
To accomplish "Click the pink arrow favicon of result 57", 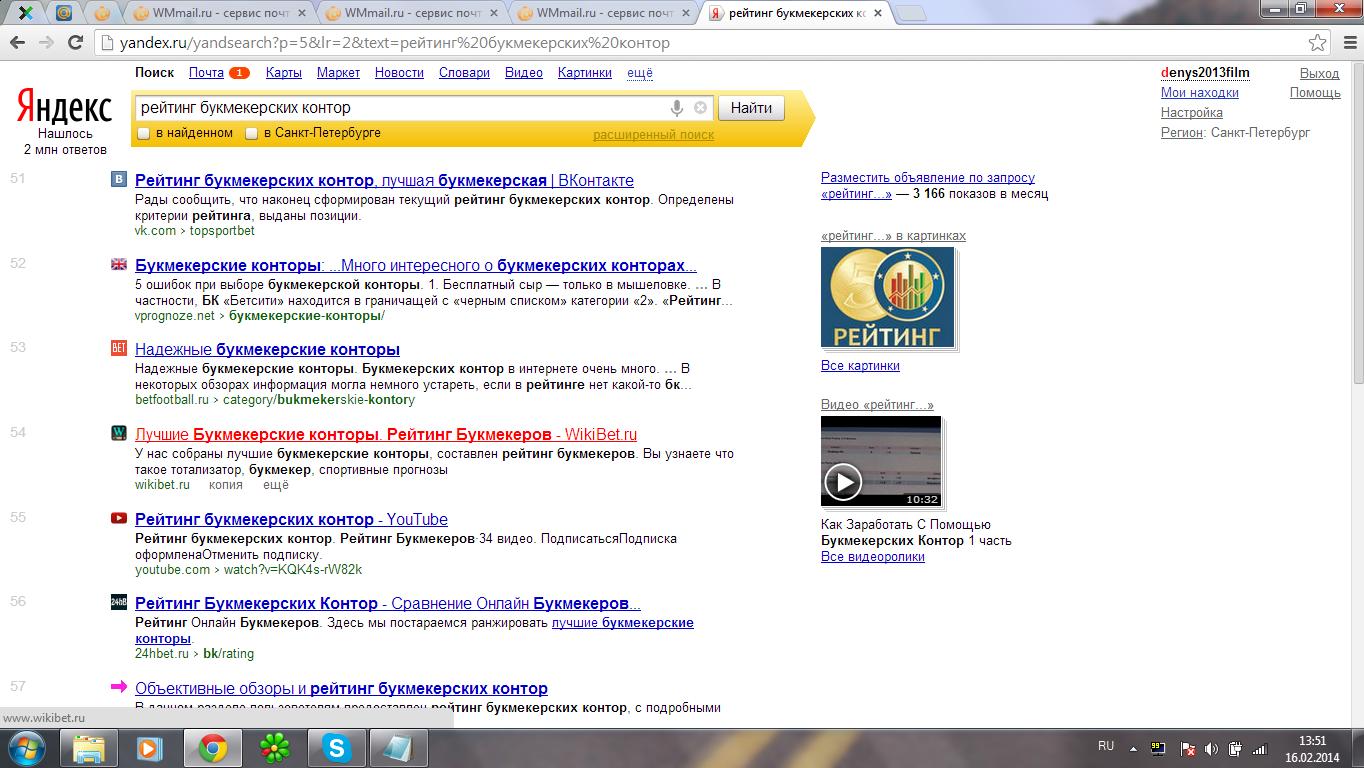I will click(119, 687).
